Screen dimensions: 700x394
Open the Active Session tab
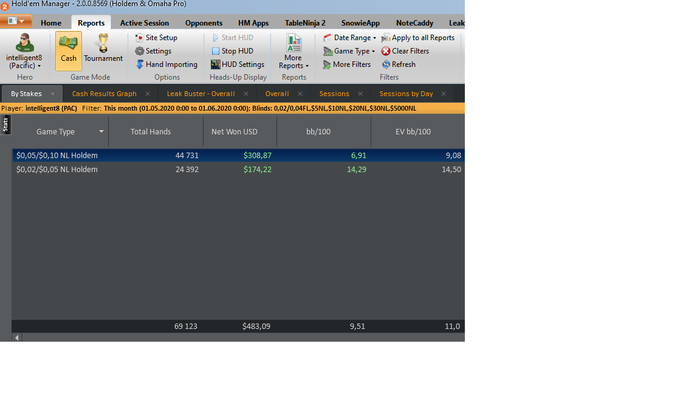pyautogui.click(x=144, y=23)
